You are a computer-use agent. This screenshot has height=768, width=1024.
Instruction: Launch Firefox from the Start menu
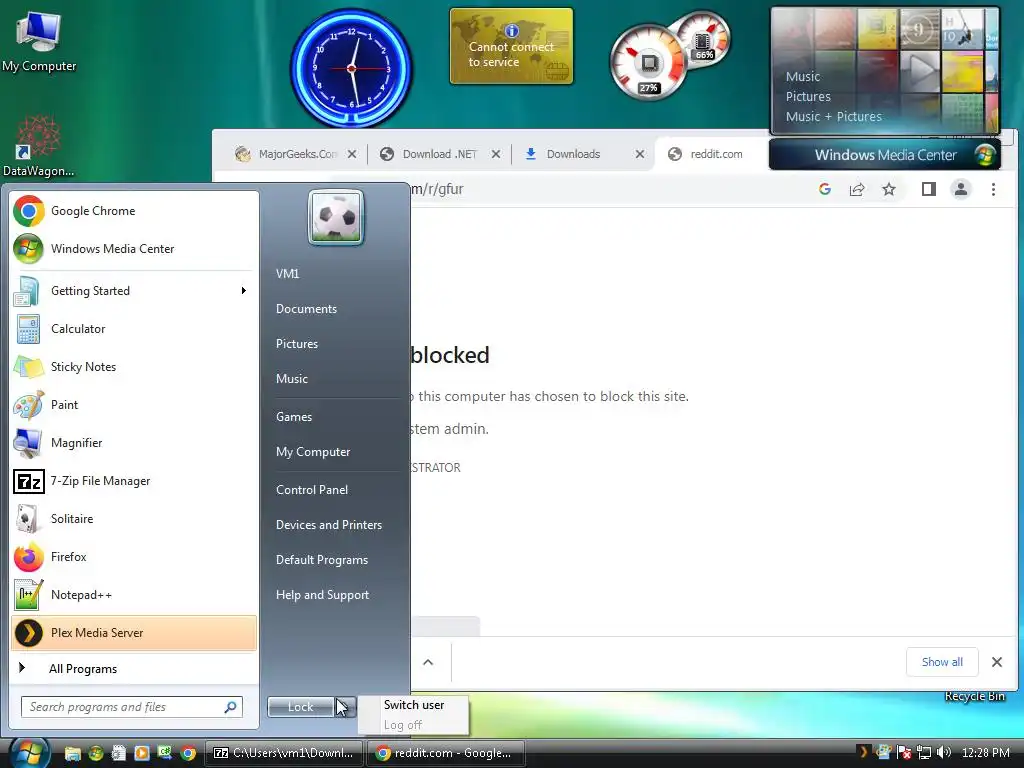click(134, 556)
